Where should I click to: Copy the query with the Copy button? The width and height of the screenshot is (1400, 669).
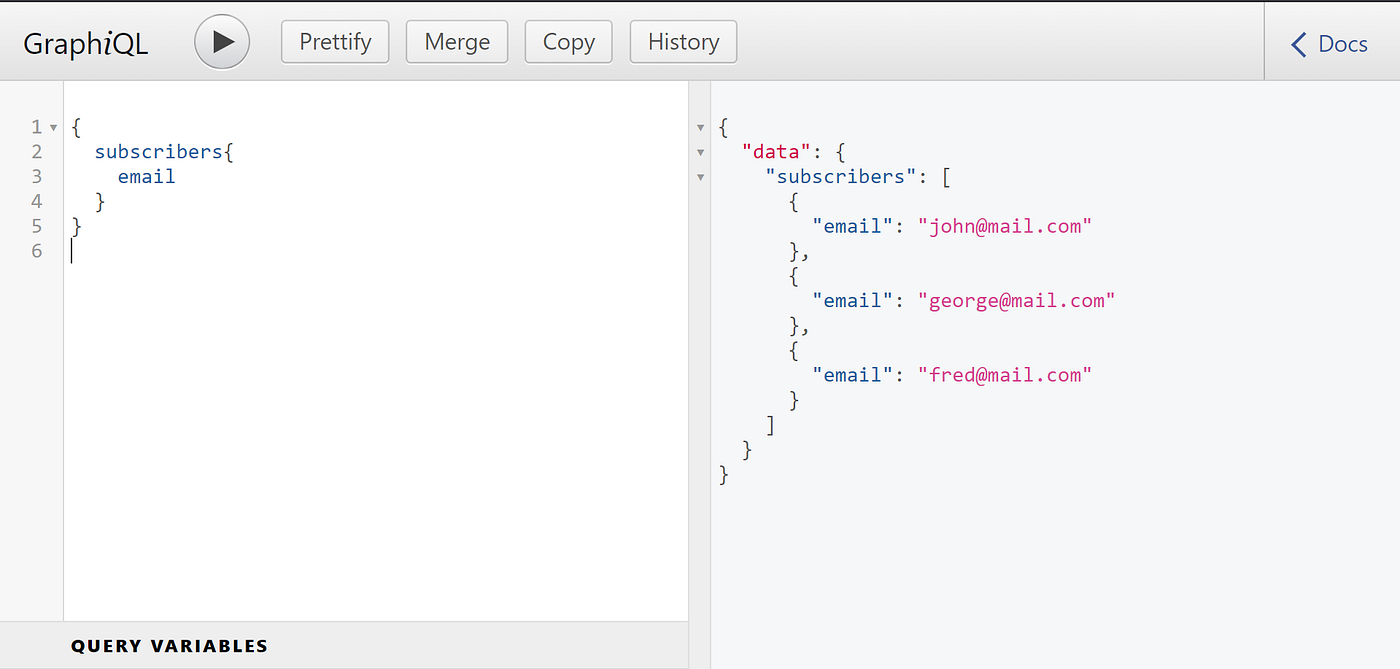[x=568, y=41]
